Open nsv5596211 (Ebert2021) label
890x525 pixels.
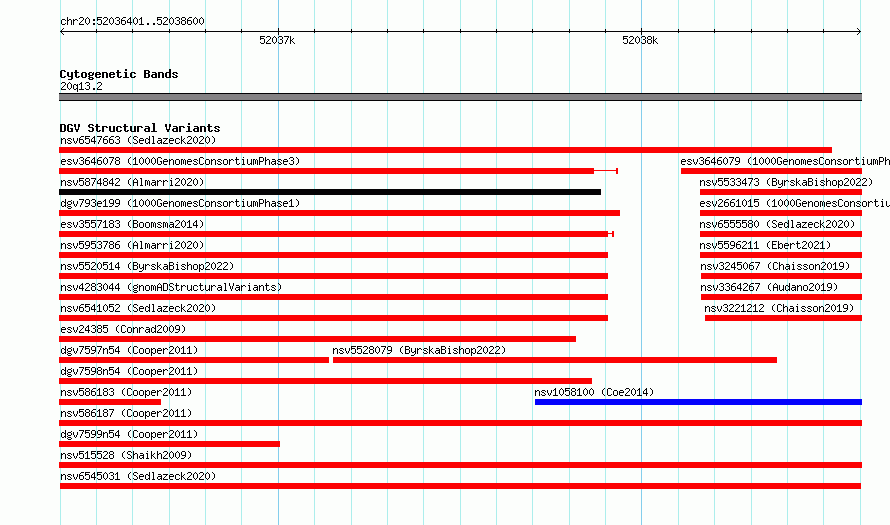pos(765,245)
